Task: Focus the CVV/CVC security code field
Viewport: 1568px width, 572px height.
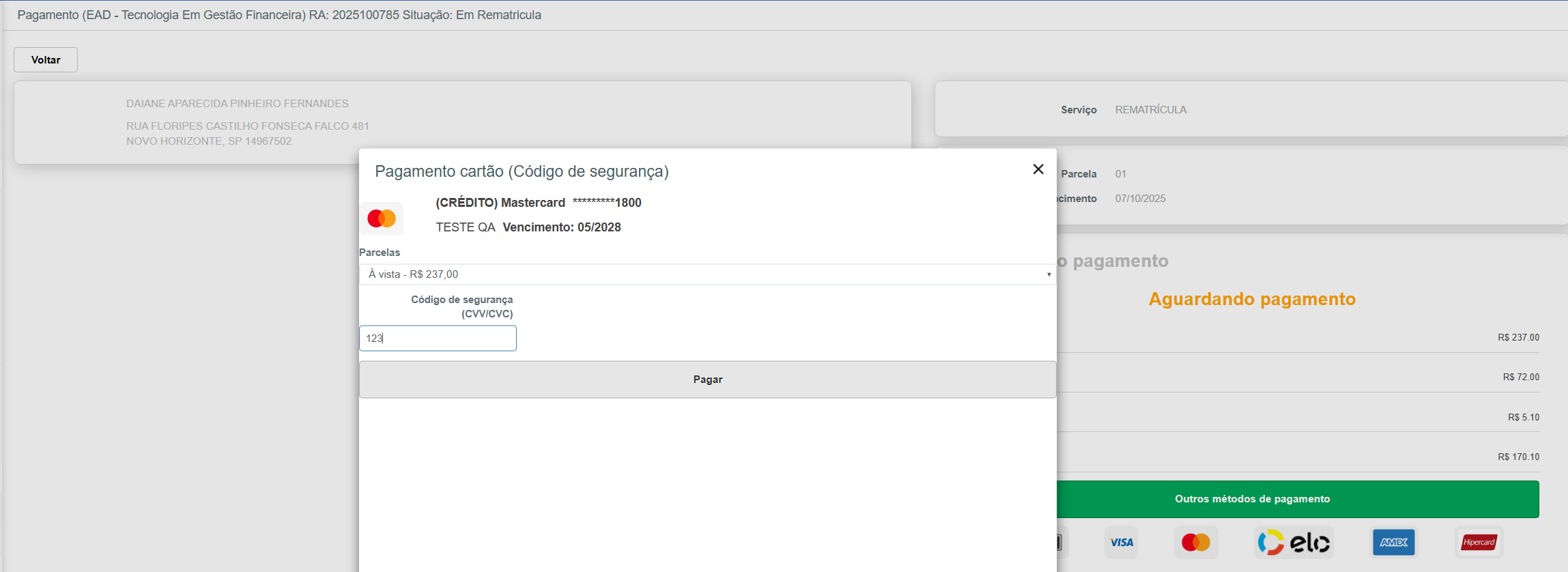Action: tap(438, 339)
